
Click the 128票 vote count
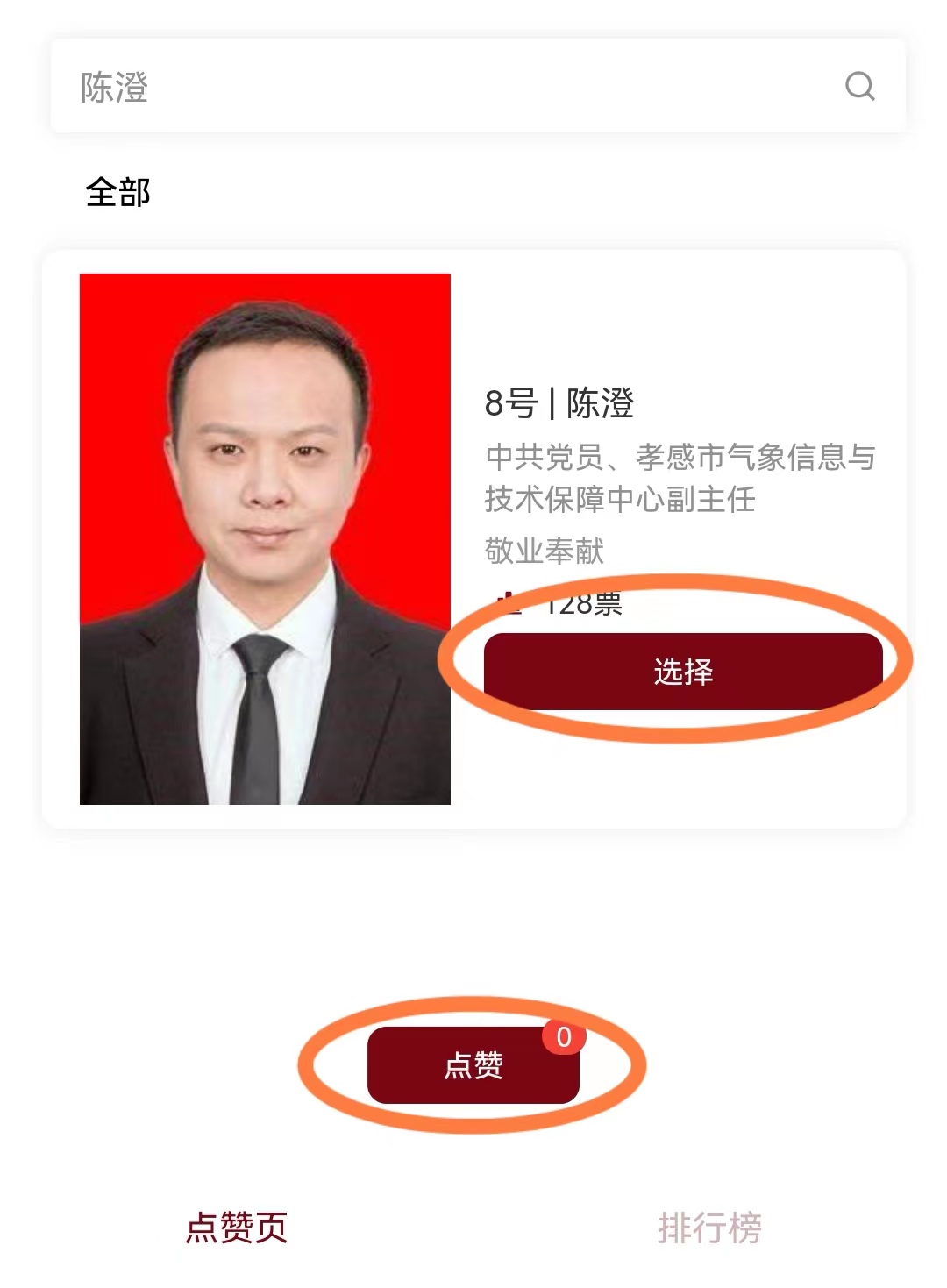[583, 603]
